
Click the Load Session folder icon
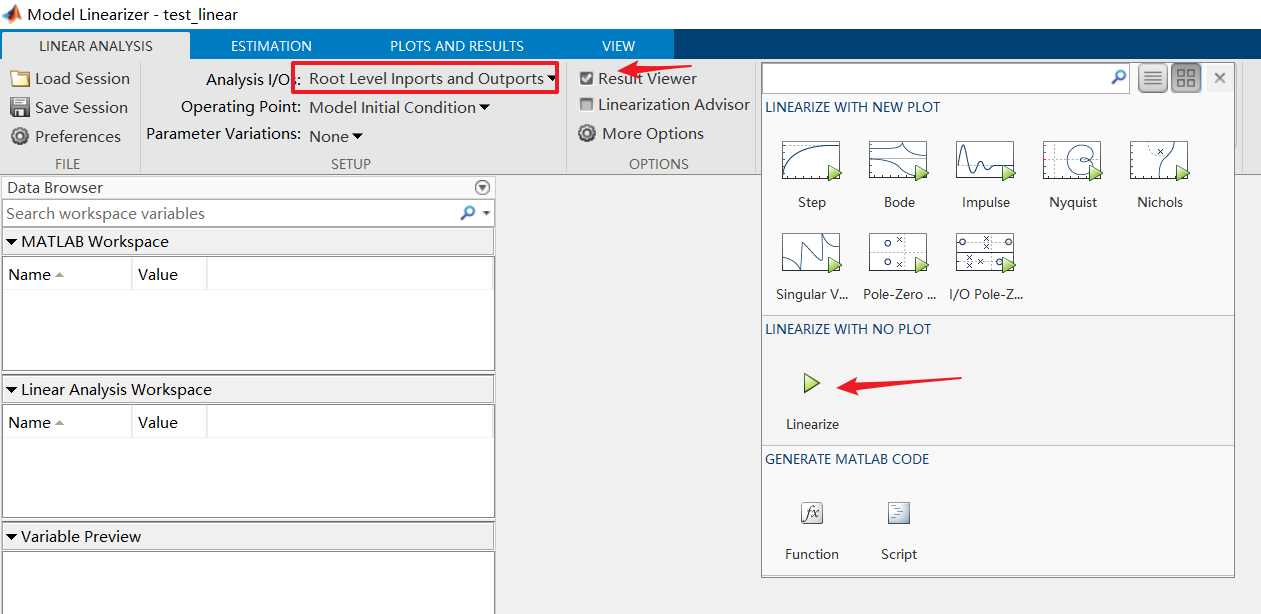pyautogui.click(x=20, y=79)
